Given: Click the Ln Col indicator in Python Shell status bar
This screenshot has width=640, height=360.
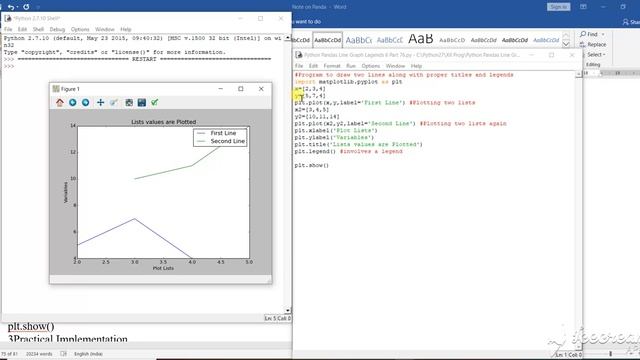Looking at the screenshot, I should coord(278,318).
